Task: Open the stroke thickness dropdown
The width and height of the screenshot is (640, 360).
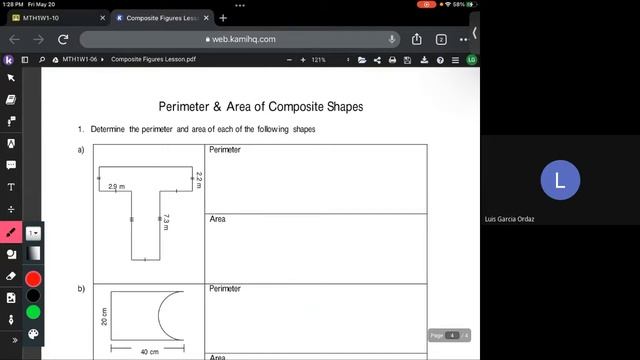Action: coord(33,233)
